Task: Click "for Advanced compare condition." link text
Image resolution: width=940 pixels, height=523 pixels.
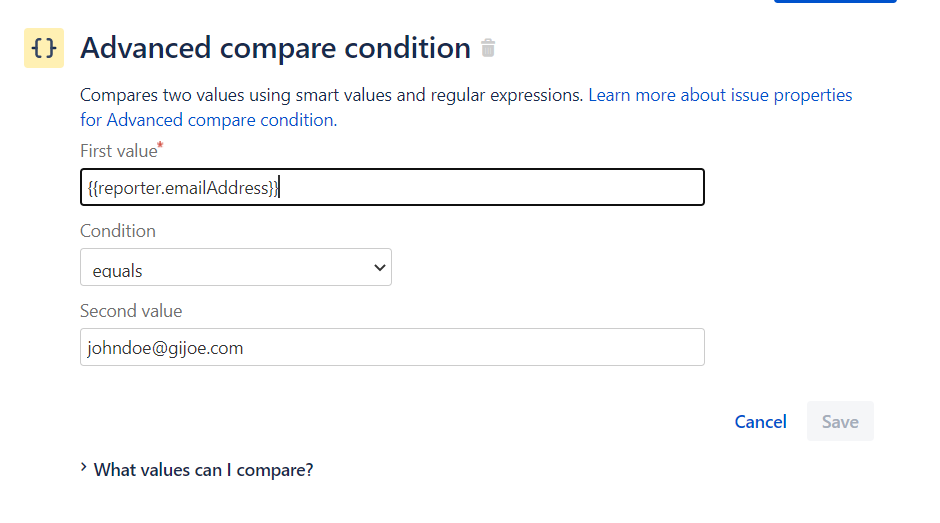Action: click(209, 120)
